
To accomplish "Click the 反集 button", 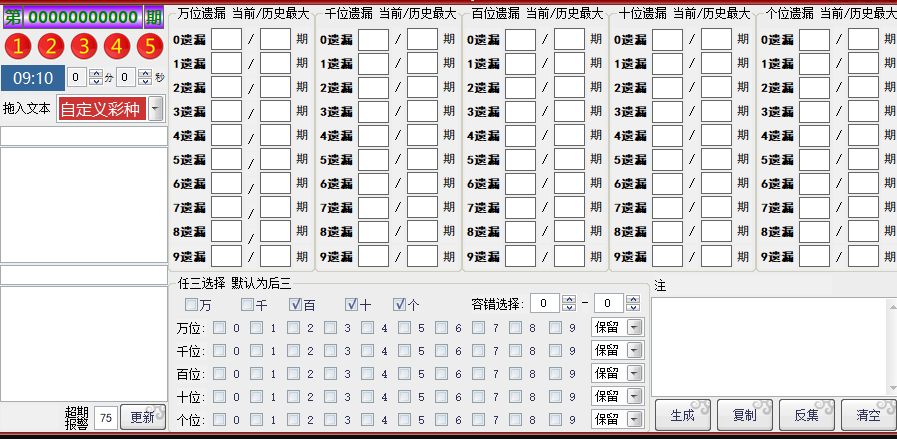I will click(x=806, y=415).
